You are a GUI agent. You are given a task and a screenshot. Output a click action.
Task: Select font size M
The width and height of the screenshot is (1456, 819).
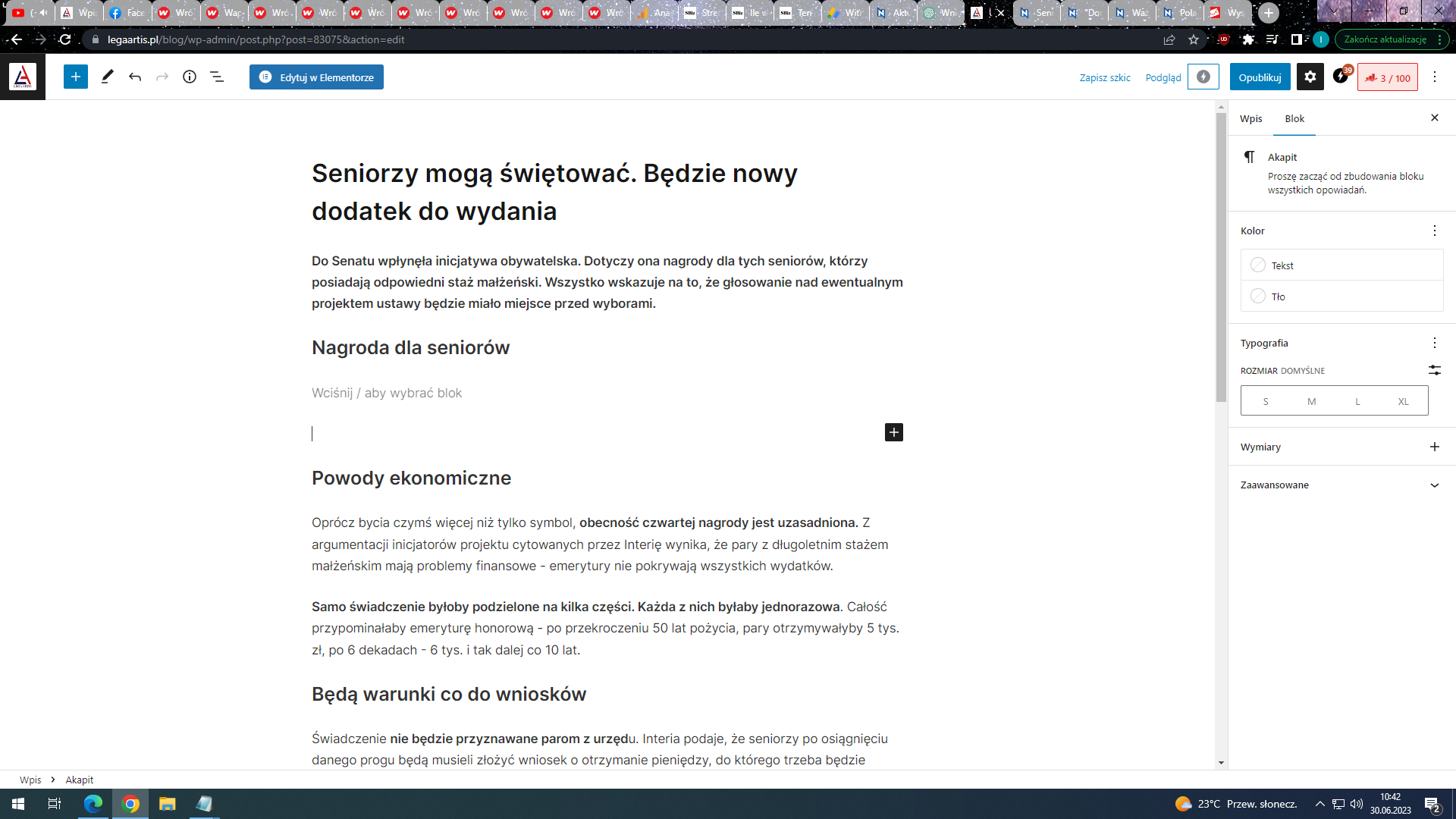pos(1311,401)
